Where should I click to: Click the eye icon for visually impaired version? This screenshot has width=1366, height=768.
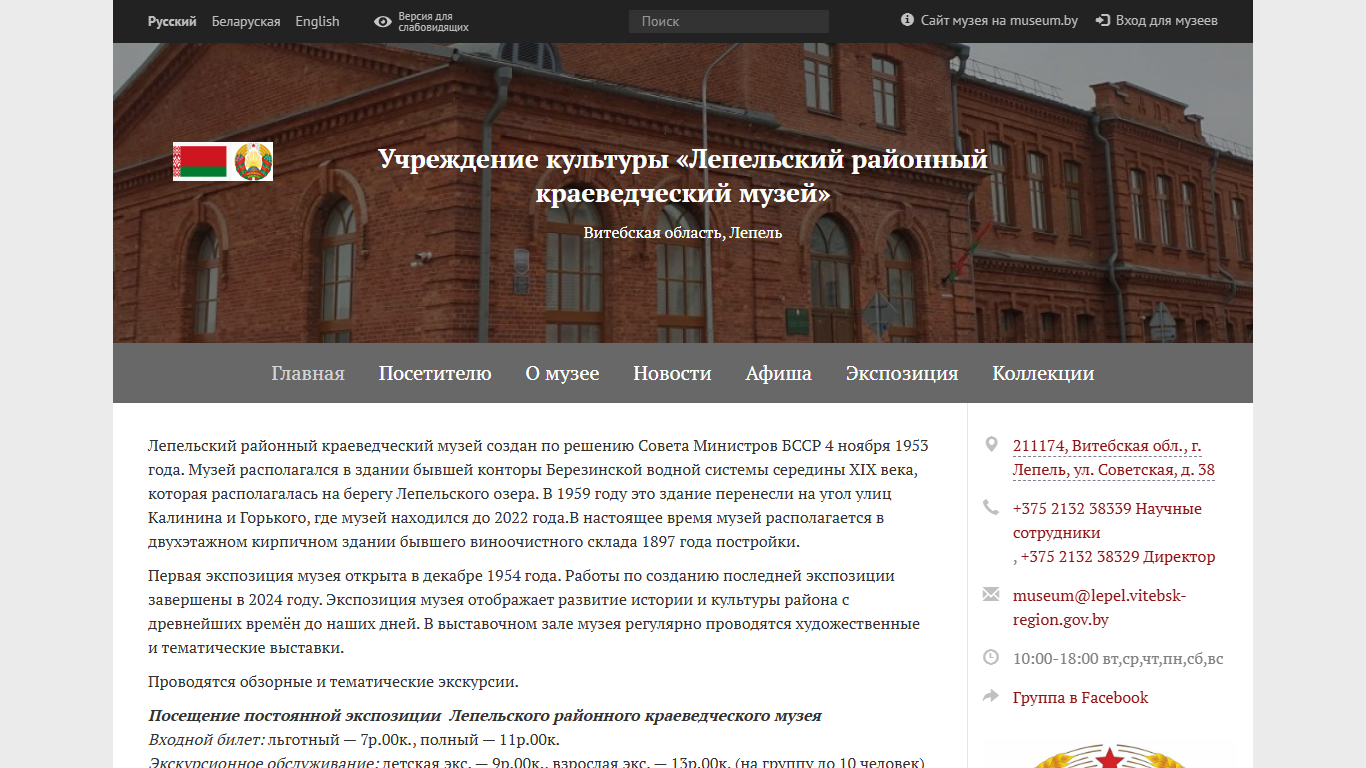[x=383, y=21]
